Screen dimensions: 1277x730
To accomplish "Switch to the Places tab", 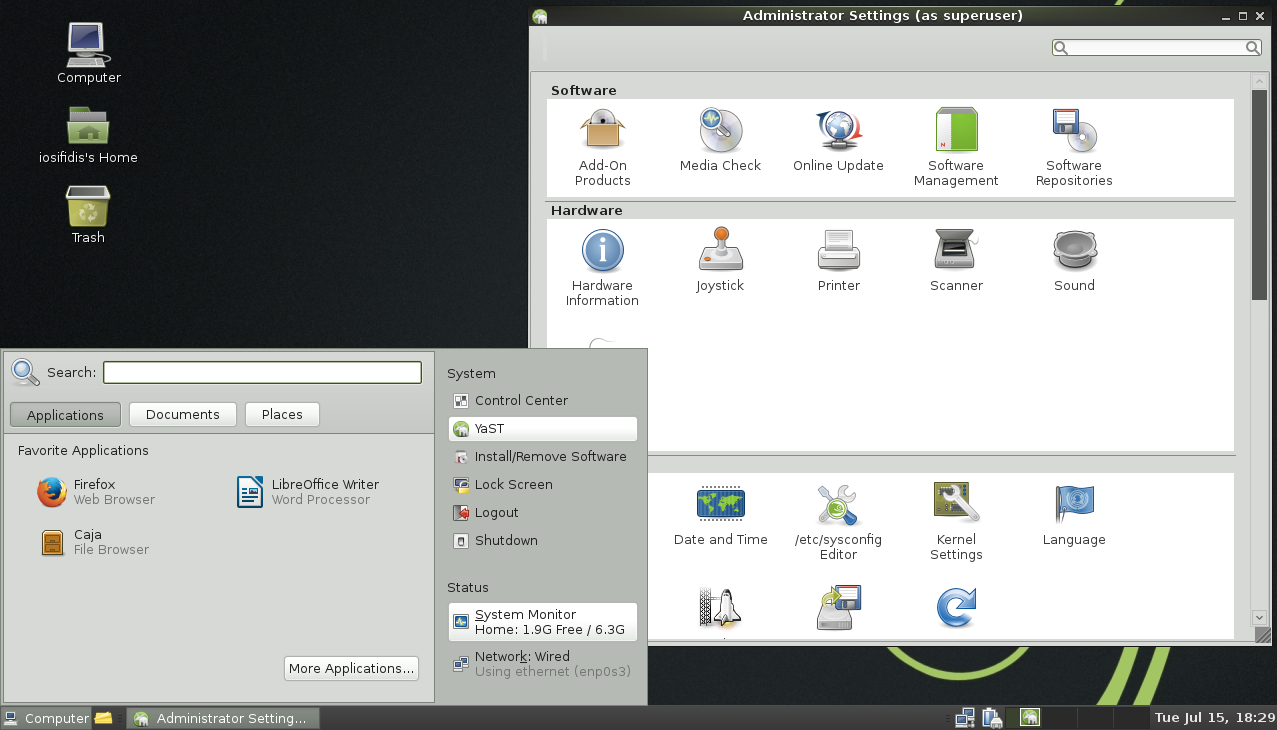I will [x=282, y=414].
